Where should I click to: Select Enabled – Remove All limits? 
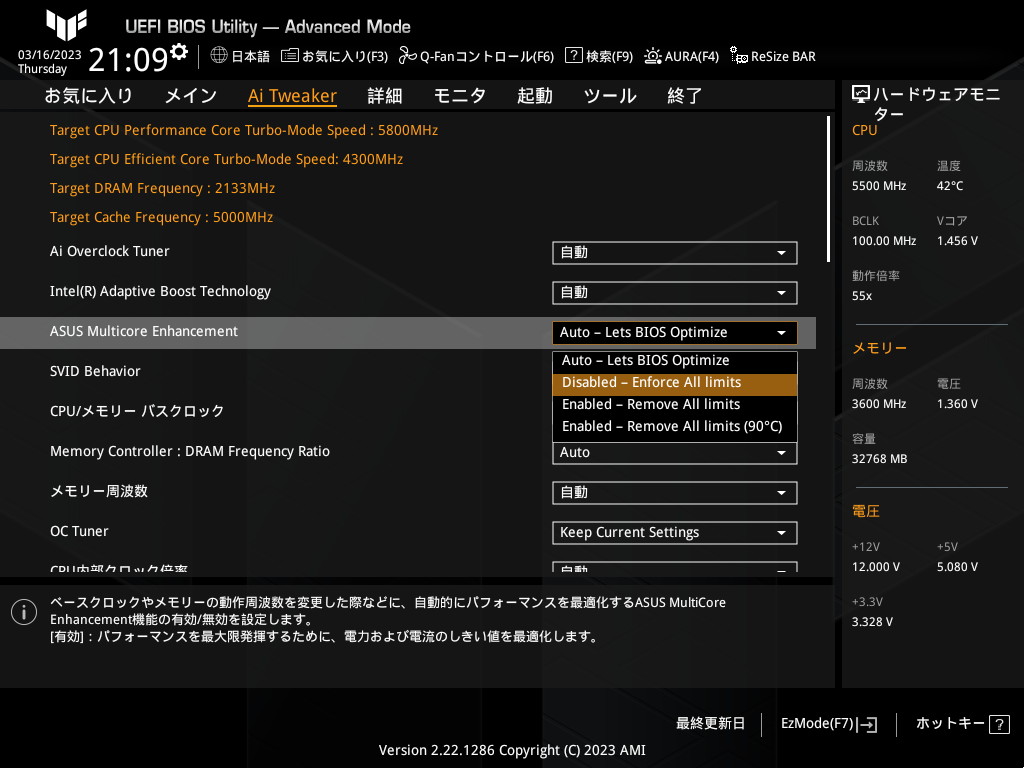coord(675,405)
